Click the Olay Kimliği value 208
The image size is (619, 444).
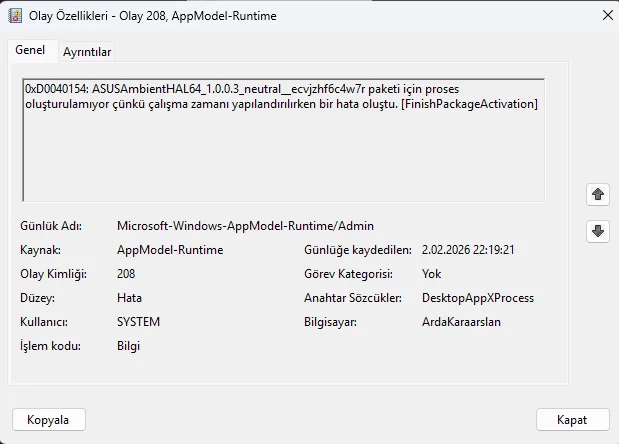126,274
